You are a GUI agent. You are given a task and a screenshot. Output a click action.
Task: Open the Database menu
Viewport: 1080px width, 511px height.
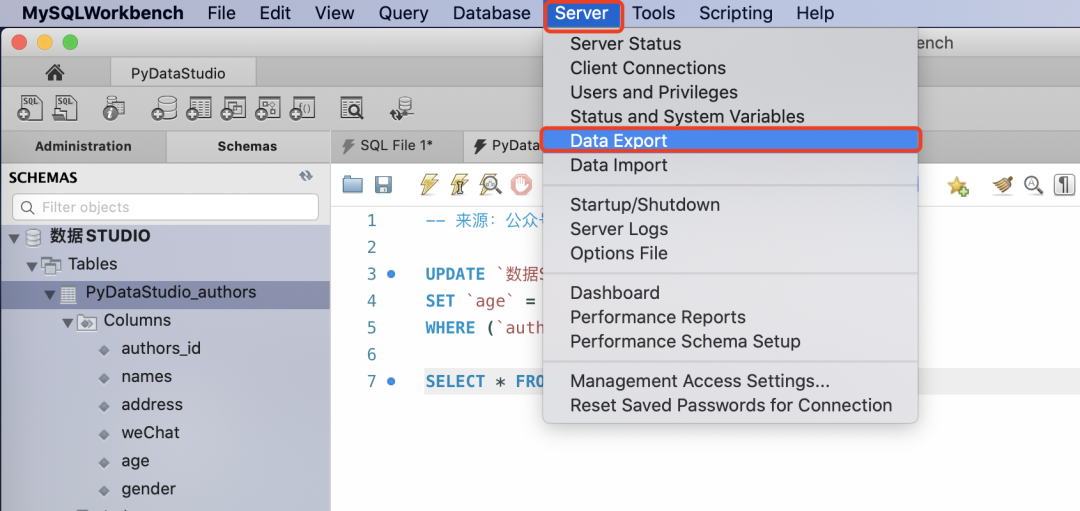click(492, 13)
